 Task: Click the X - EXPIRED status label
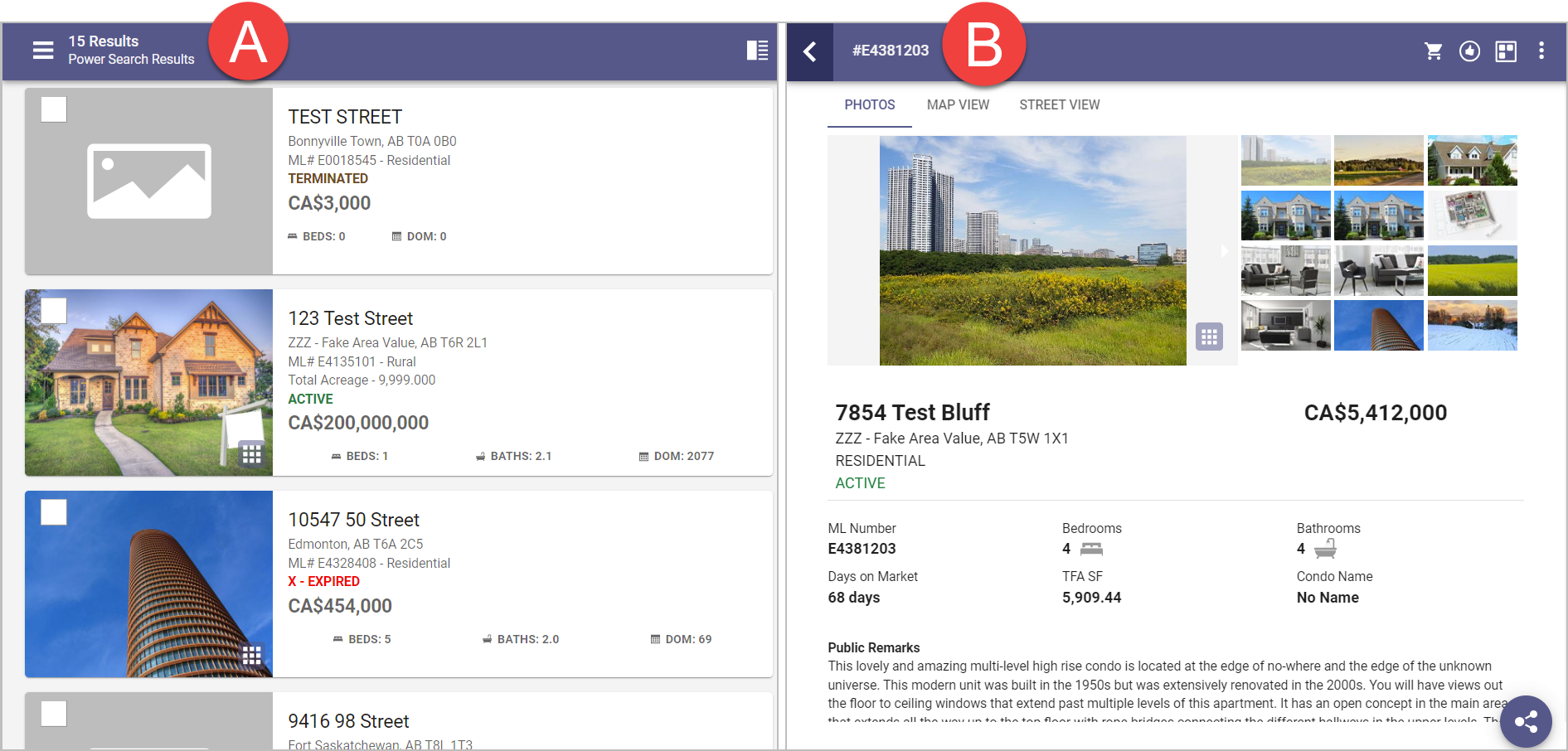(323, 581)
